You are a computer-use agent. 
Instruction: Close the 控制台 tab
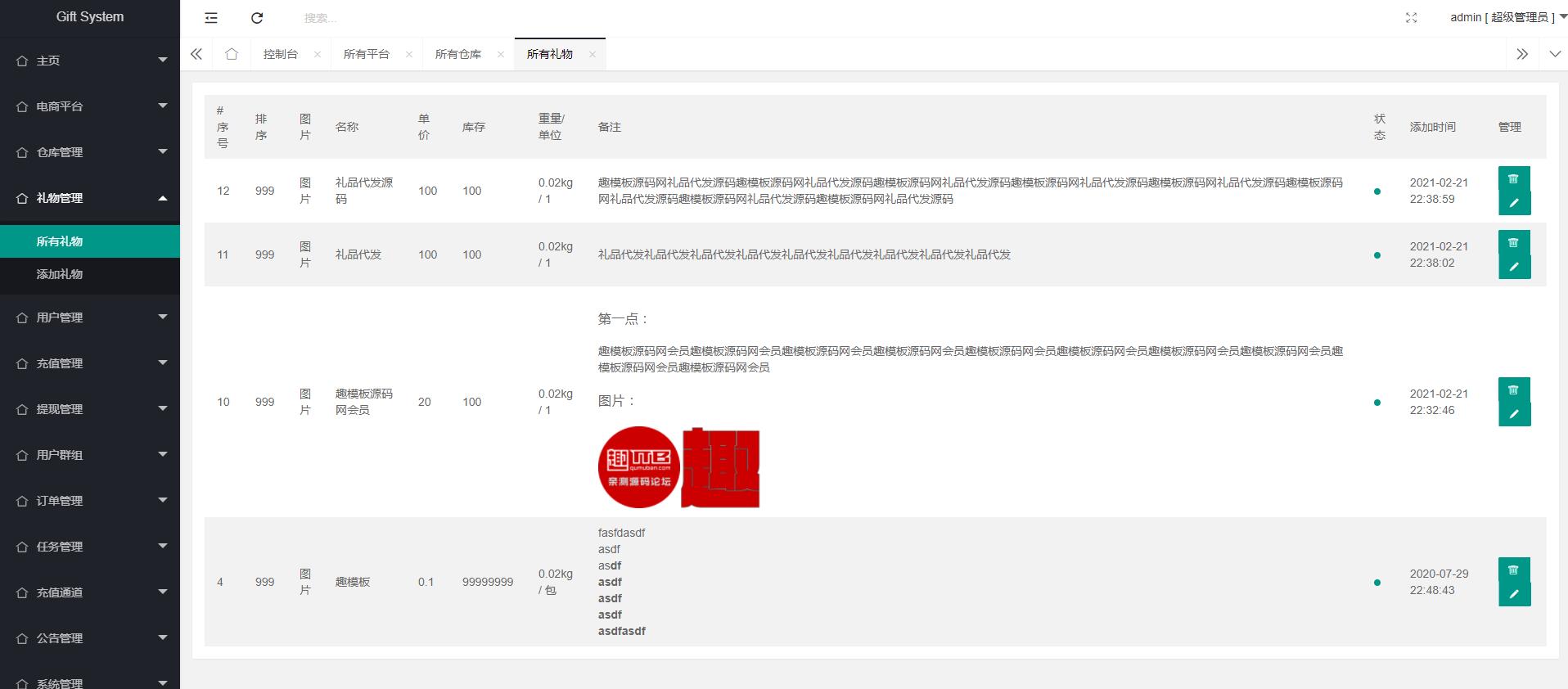click(318, 55)
